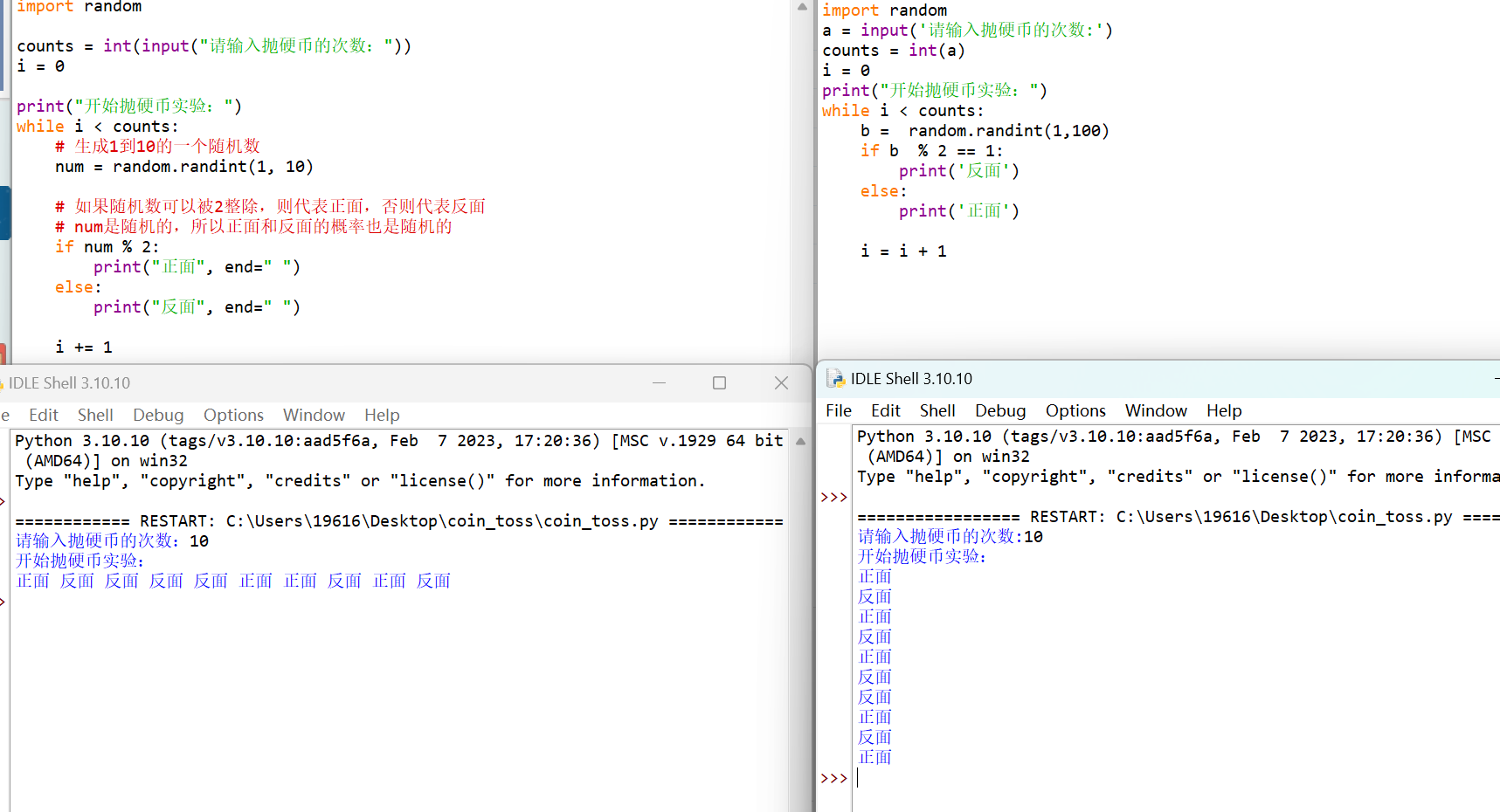Click '请输入抛硬币的次数: 10' in left shell

[112, 541]
